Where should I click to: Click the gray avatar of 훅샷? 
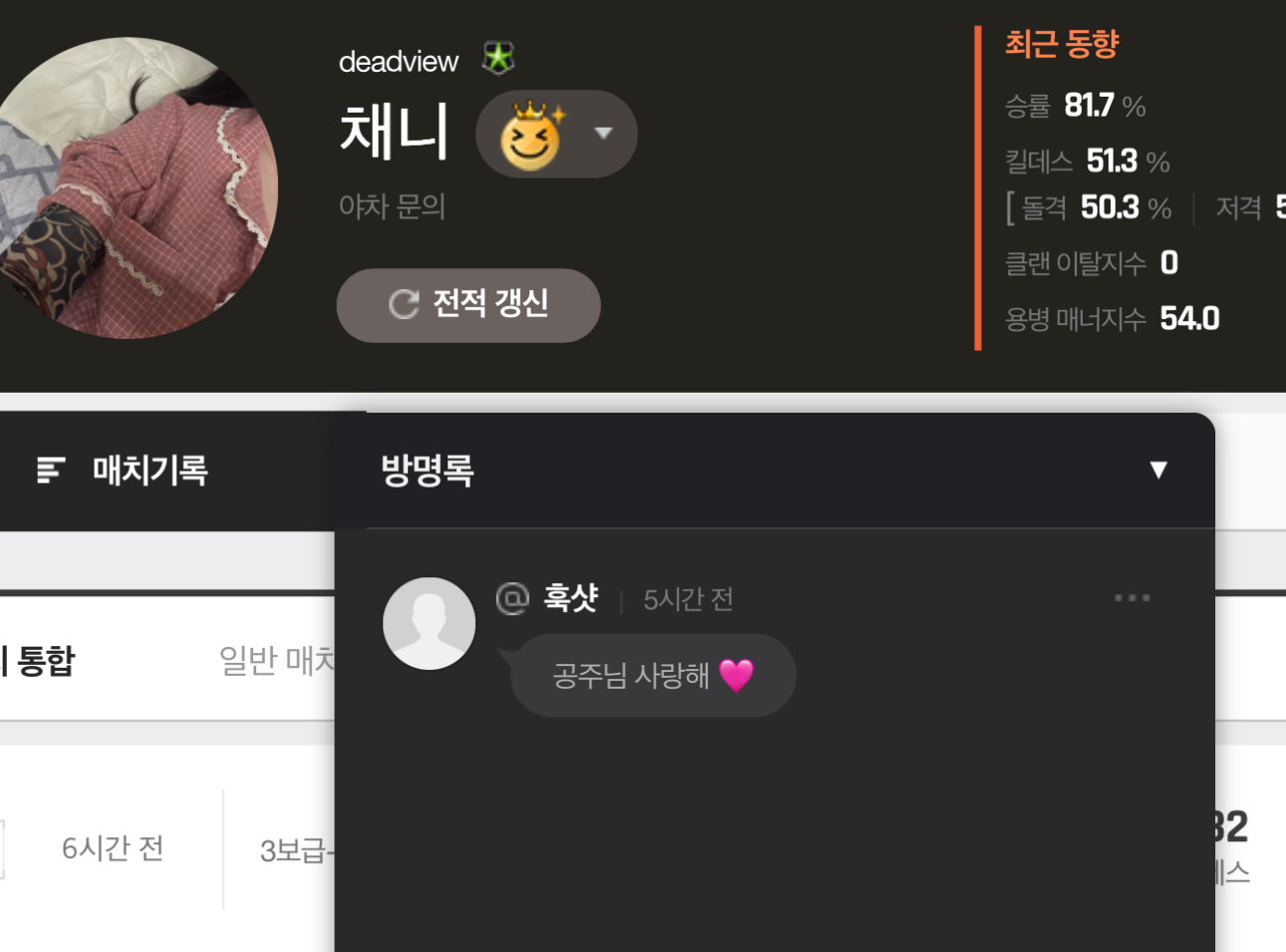(x=430, y=623)
